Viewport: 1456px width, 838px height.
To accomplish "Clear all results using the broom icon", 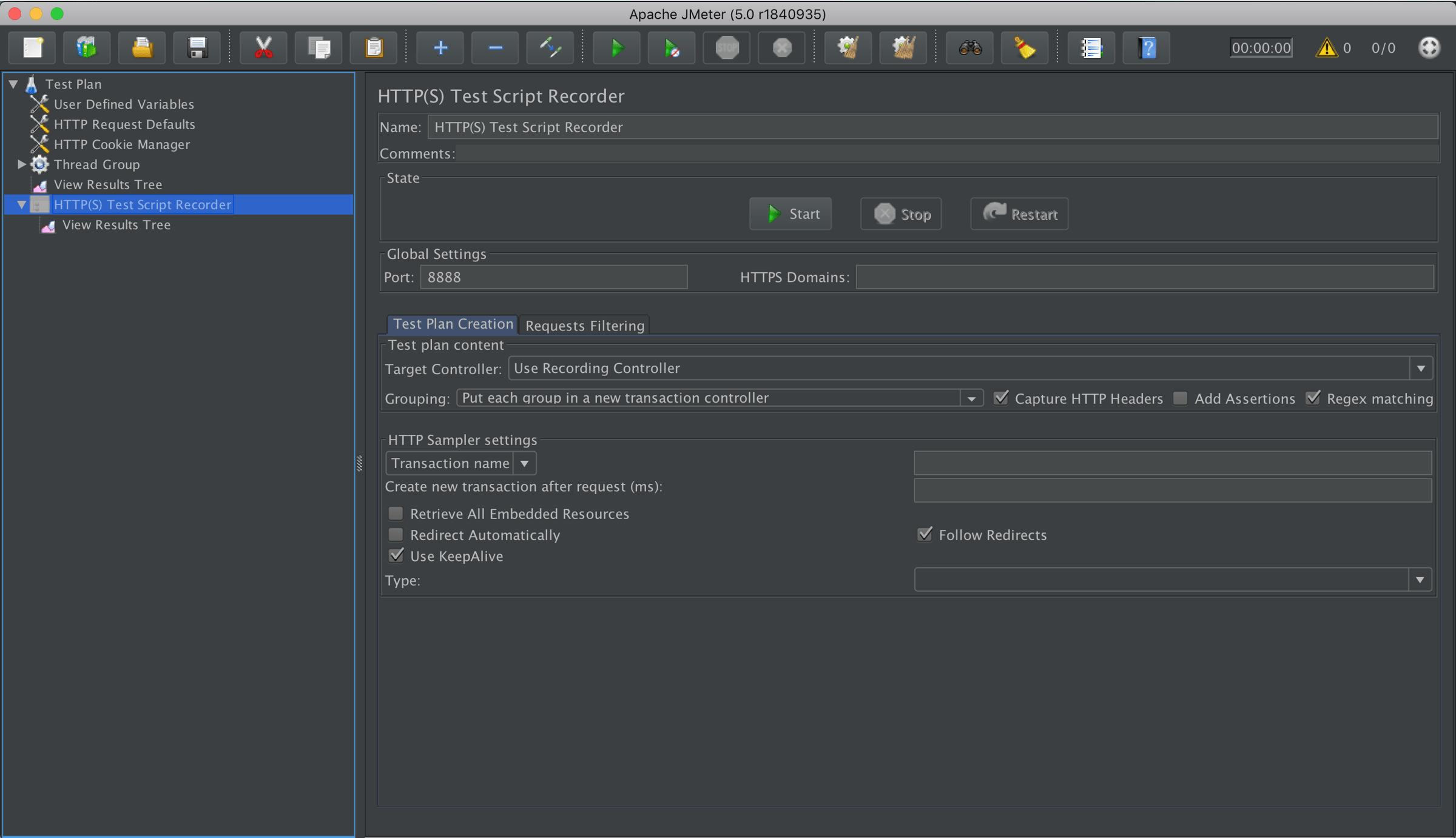I will pos(1025,47).
